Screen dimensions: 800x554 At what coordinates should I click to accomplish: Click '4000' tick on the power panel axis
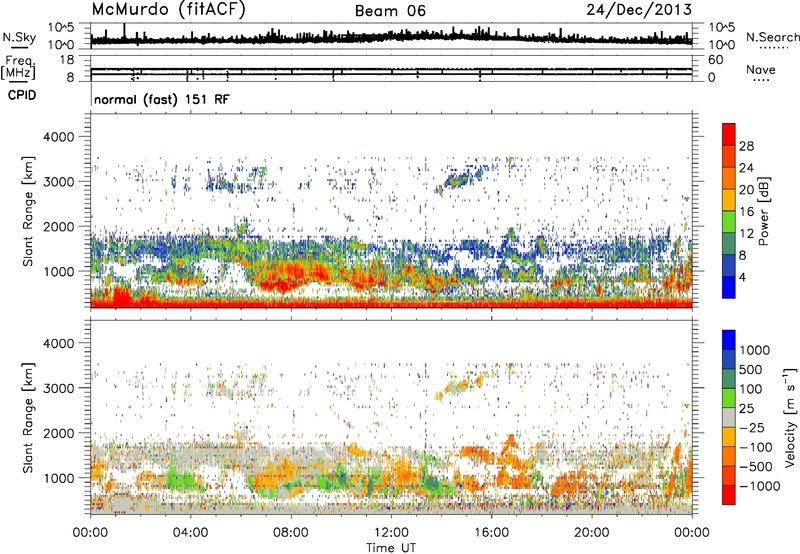coord(59,137)
